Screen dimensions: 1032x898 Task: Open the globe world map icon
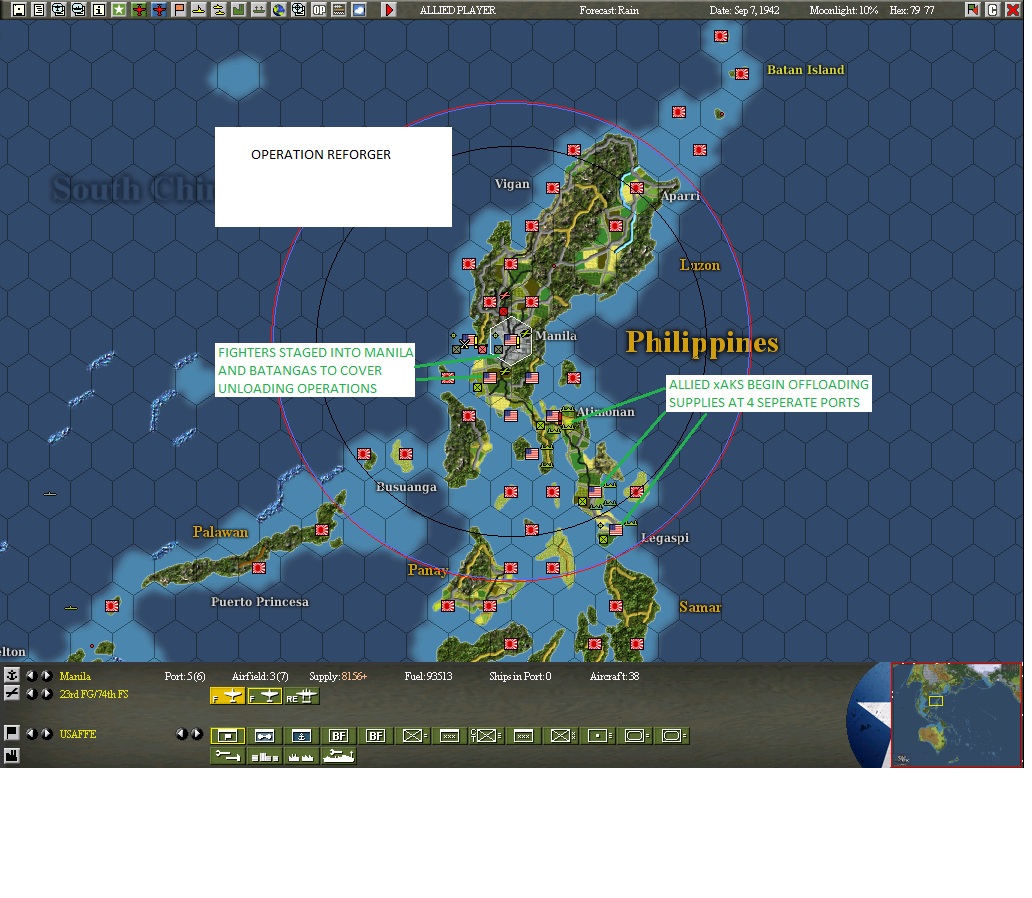click(x=279, y=10)
